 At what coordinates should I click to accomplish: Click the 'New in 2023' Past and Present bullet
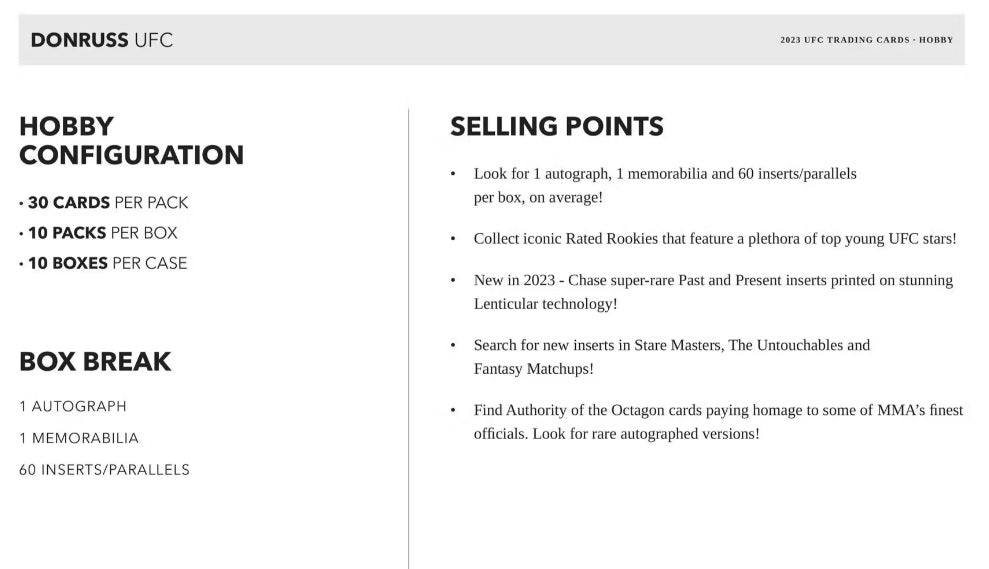(712, 281)
